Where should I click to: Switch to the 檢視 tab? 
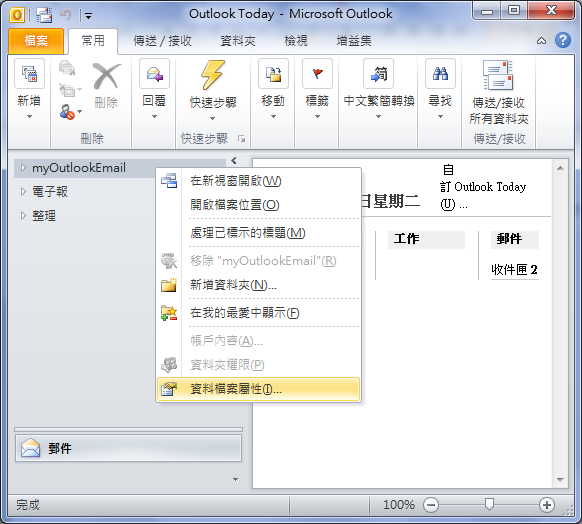tap(296, 41)
